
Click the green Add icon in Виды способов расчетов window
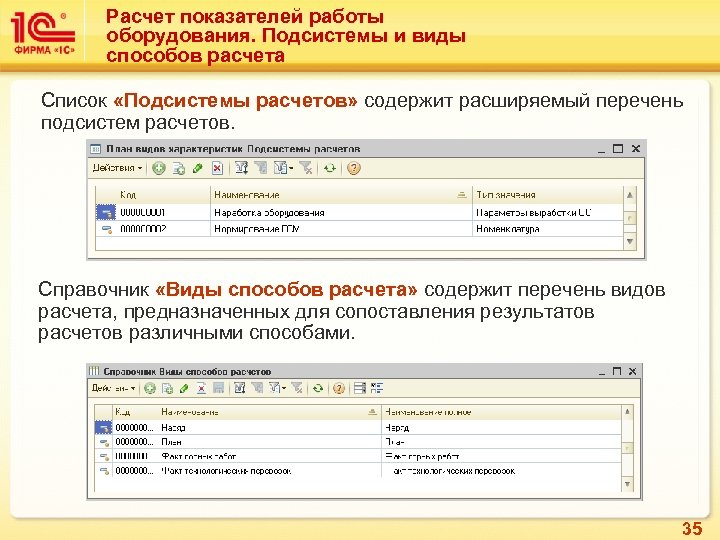tap(150, 389)
